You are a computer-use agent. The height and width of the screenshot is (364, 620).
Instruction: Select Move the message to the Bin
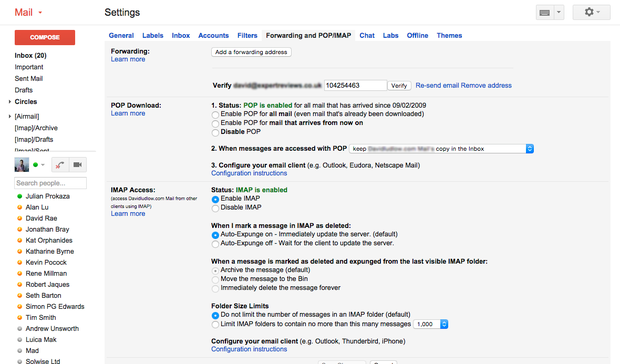(x=215, y=280)
